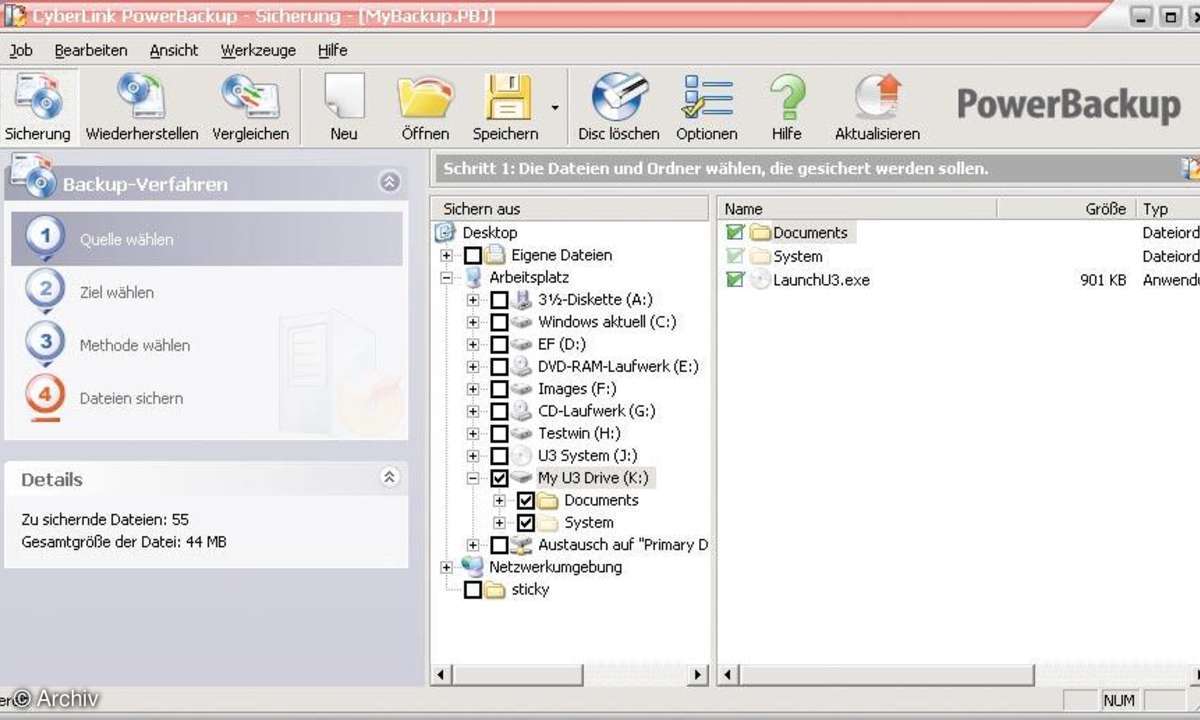Expand the Images (F:) tree node

pos(473,389)
